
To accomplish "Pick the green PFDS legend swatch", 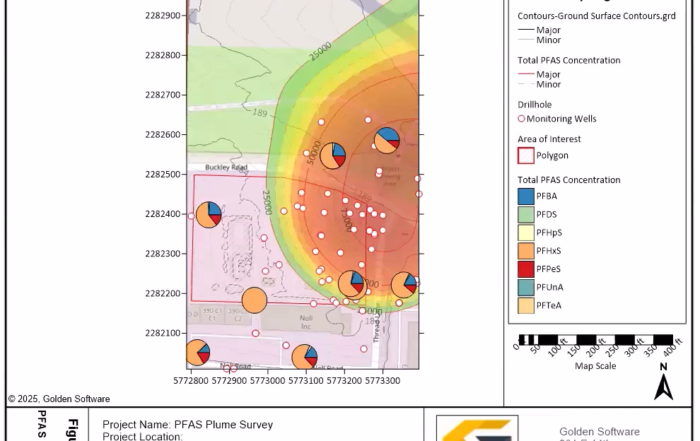I will click(526, 215).
